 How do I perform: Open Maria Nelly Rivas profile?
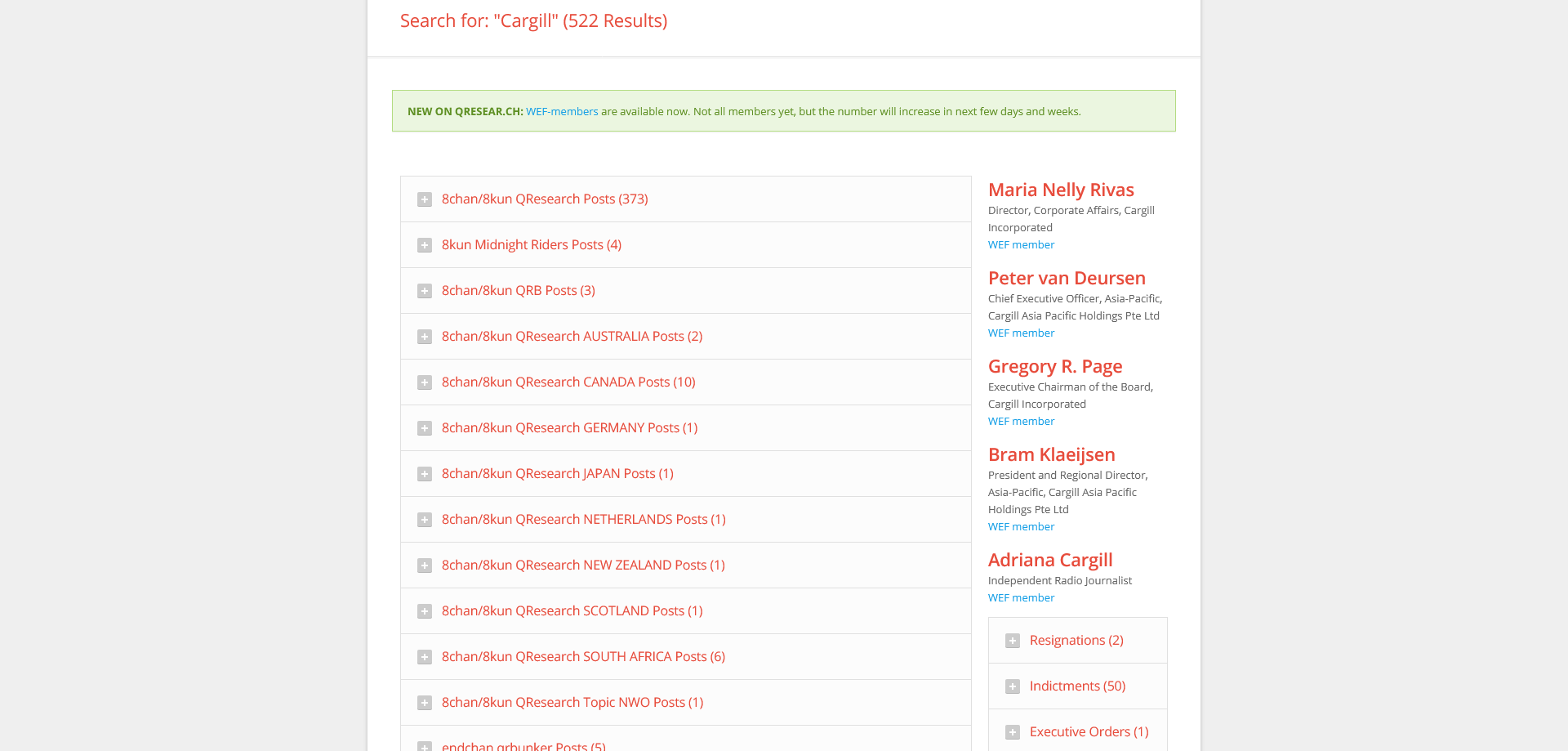point(1061,190)
